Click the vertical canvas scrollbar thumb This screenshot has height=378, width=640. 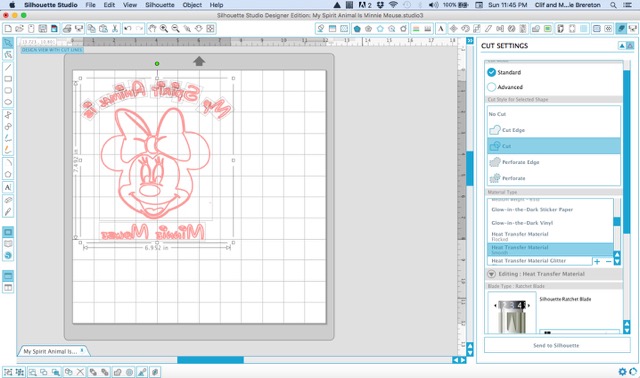470,168
